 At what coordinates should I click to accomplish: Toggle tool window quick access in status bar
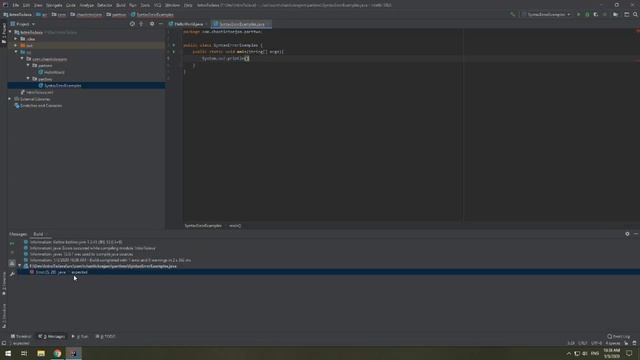[4, 343]
